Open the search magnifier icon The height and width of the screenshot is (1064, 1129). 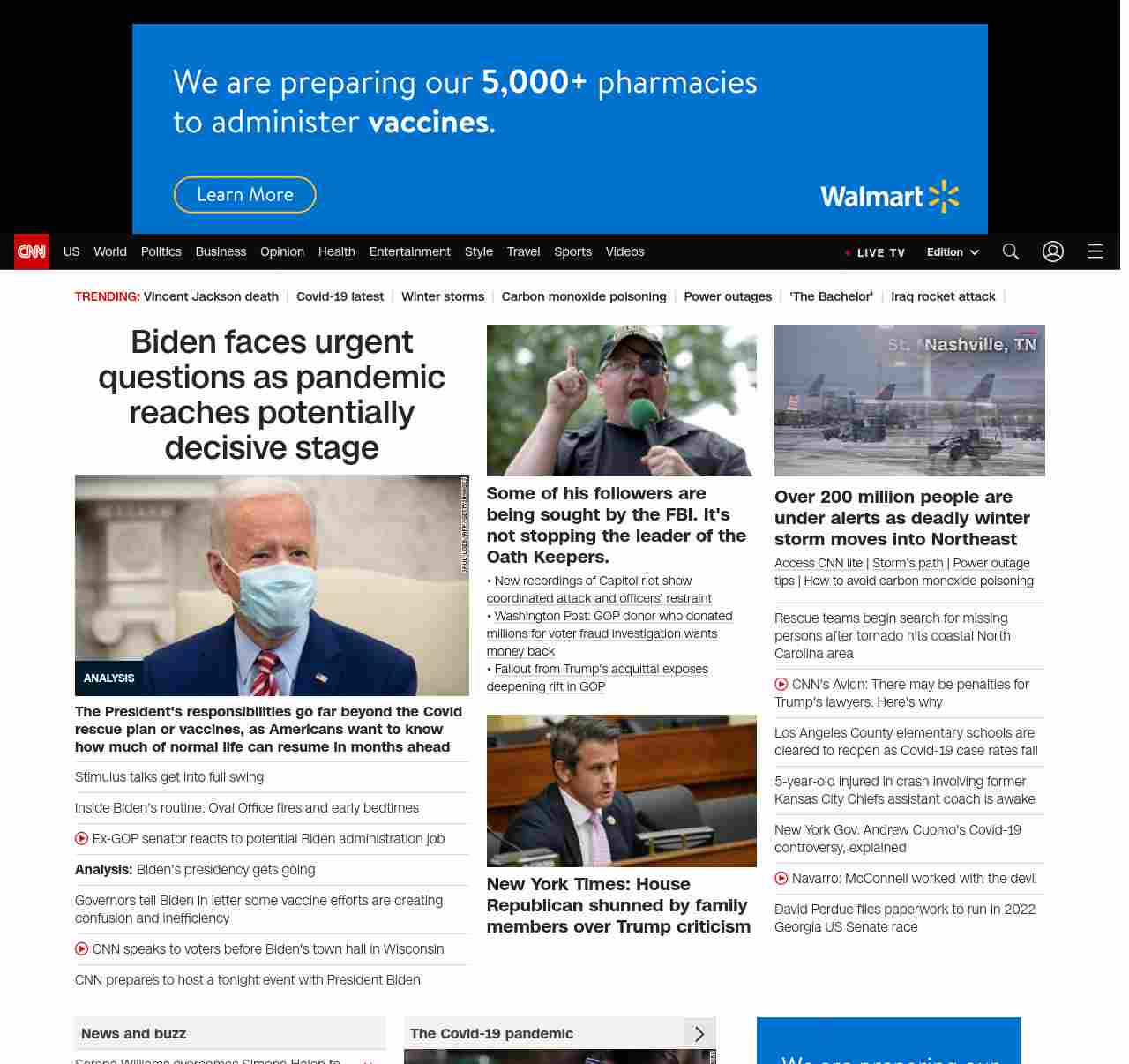pyautogui.click(x=1011, y=251)
